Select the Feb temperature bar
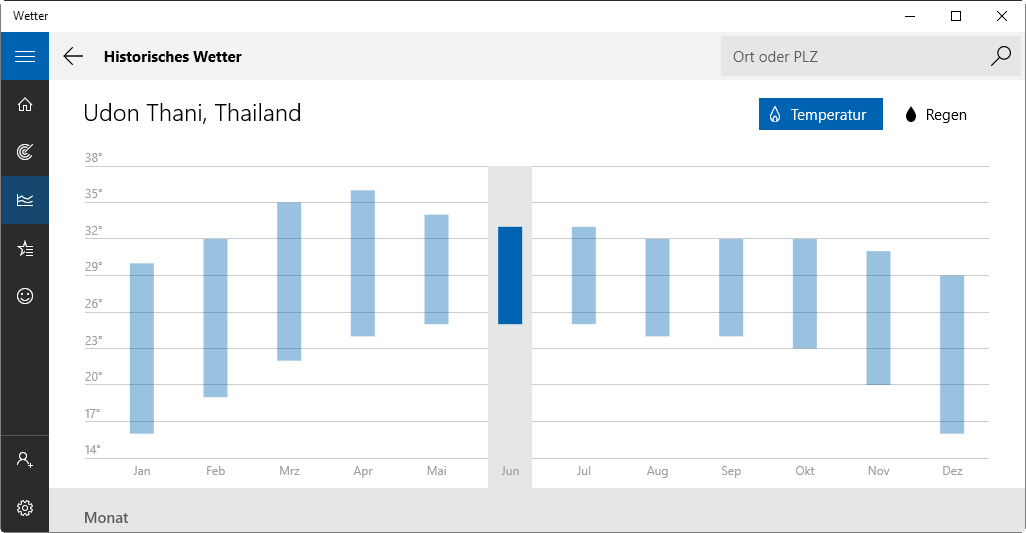The image size is (1026, 533). [215, 318]
